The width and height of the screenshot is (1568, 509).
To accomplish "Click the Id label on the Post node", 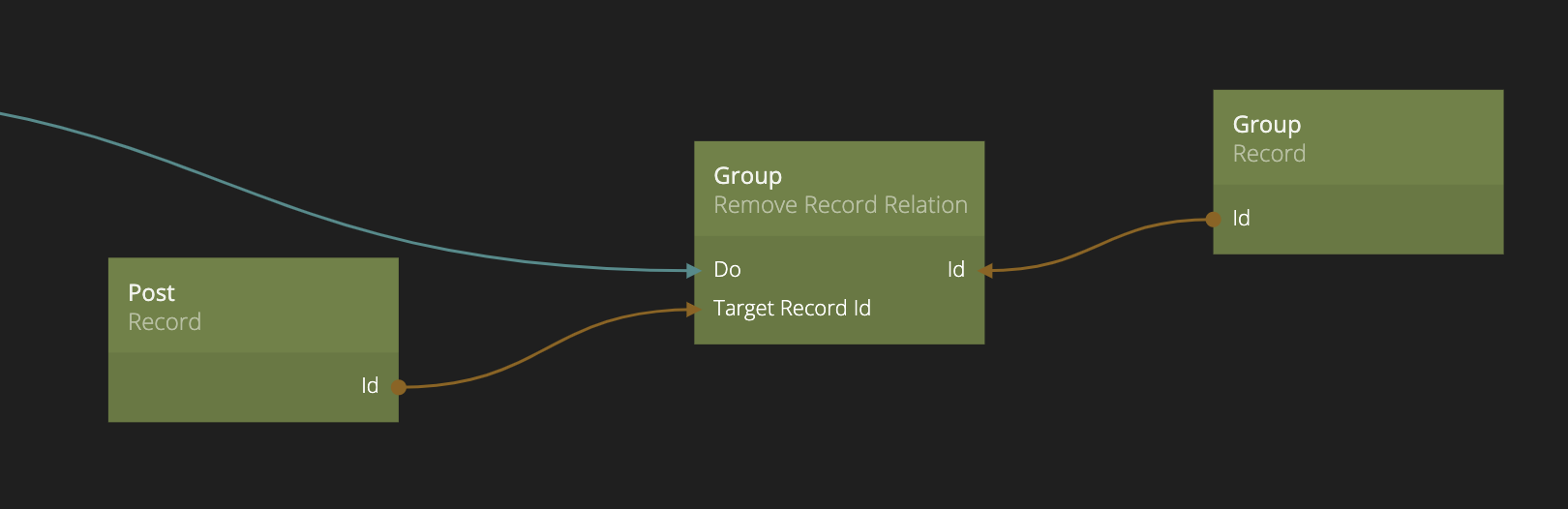I will click(x=370, y=386).
